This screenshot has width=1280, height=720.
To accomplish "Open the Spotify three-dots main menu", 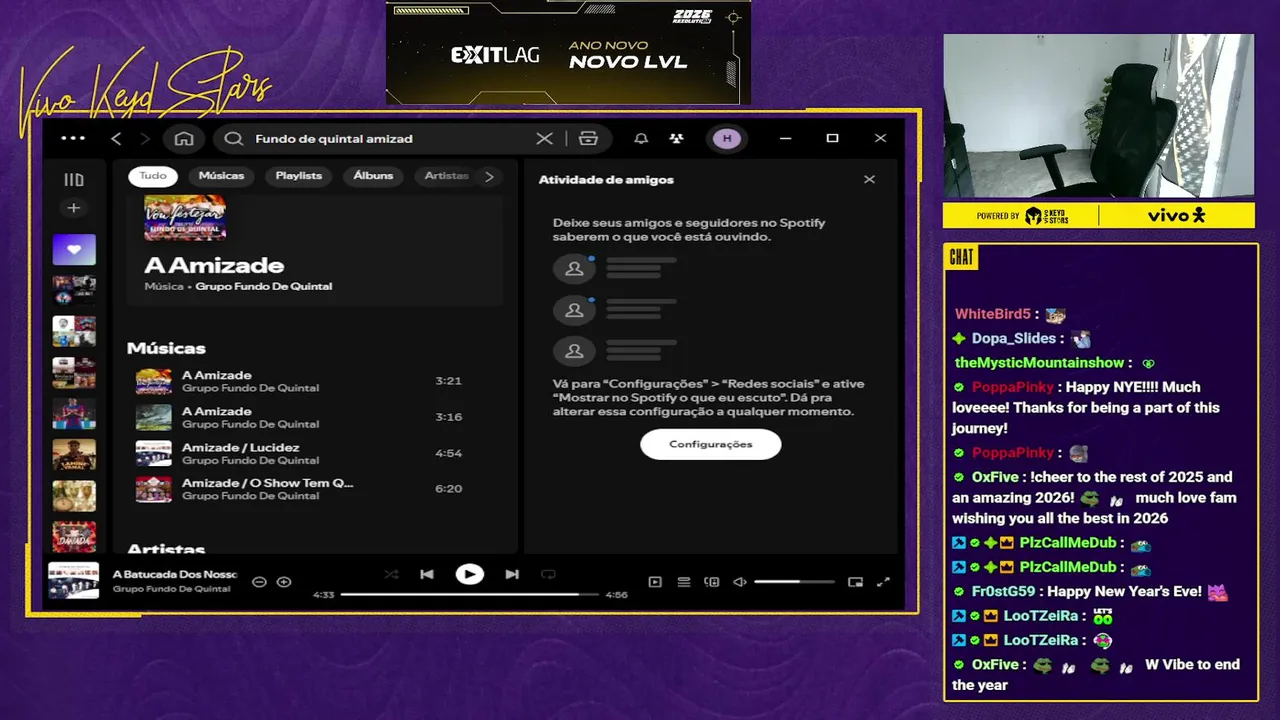I will [x=73, y=138].
